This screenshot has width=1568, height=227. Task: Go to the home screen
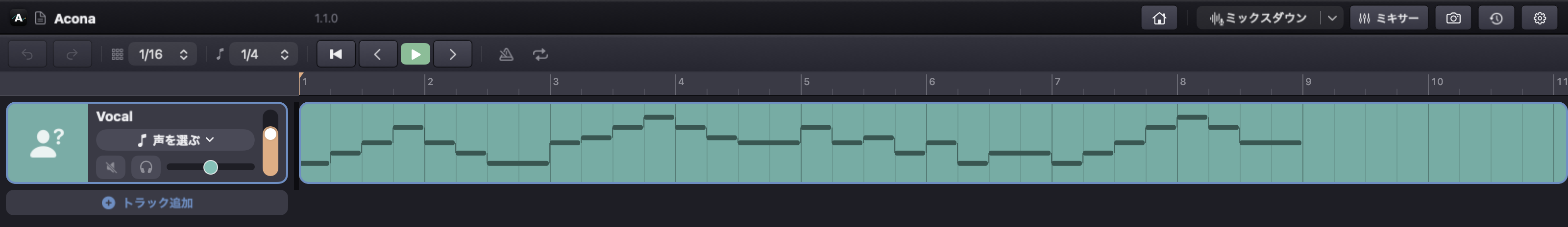[x=1159, y=18]
